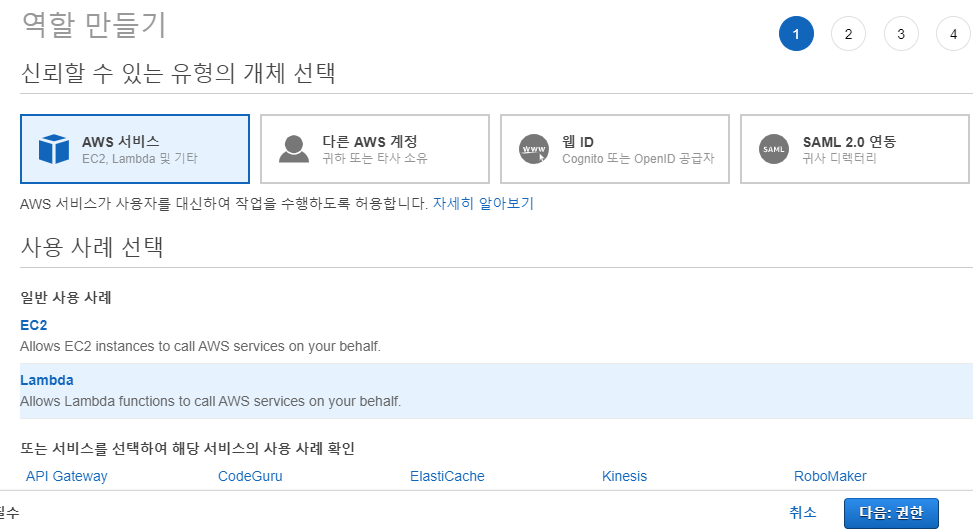The height and width of the screenshot is (530, 973).
Task: Select the EC2 use case
Action: click(x=34, y=325)
